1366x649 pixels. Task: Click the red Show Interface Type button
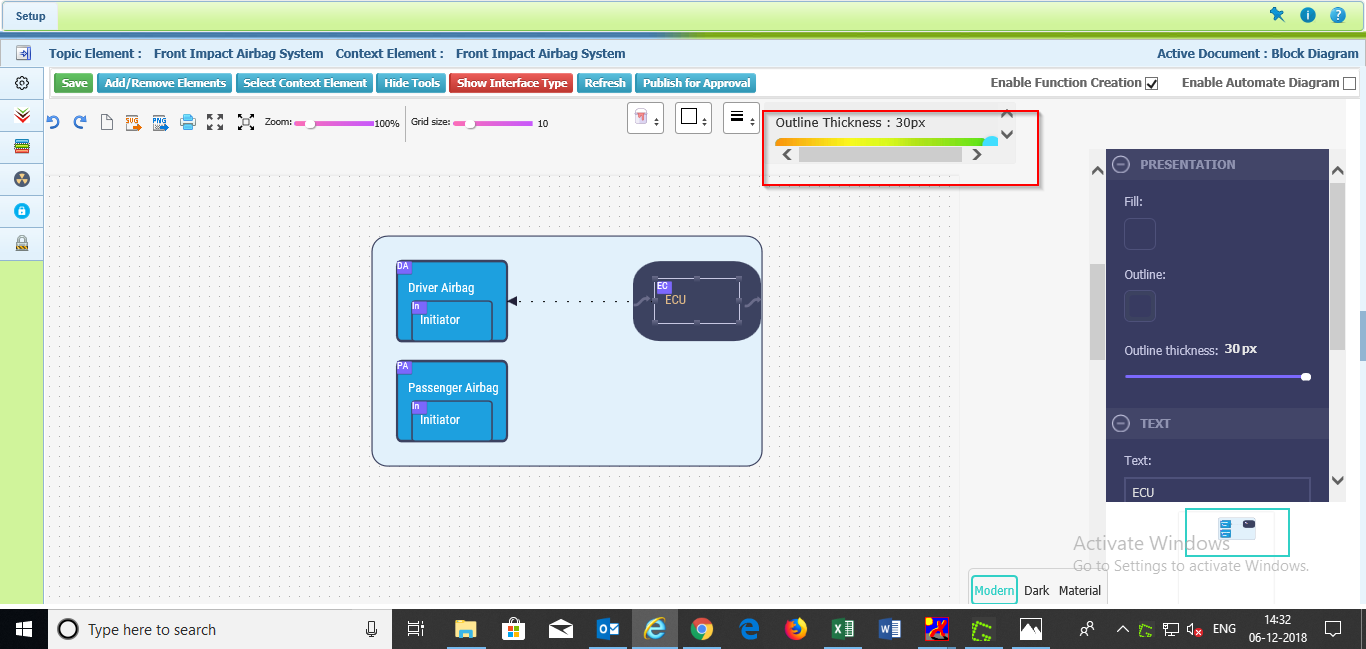coord(512,83)
